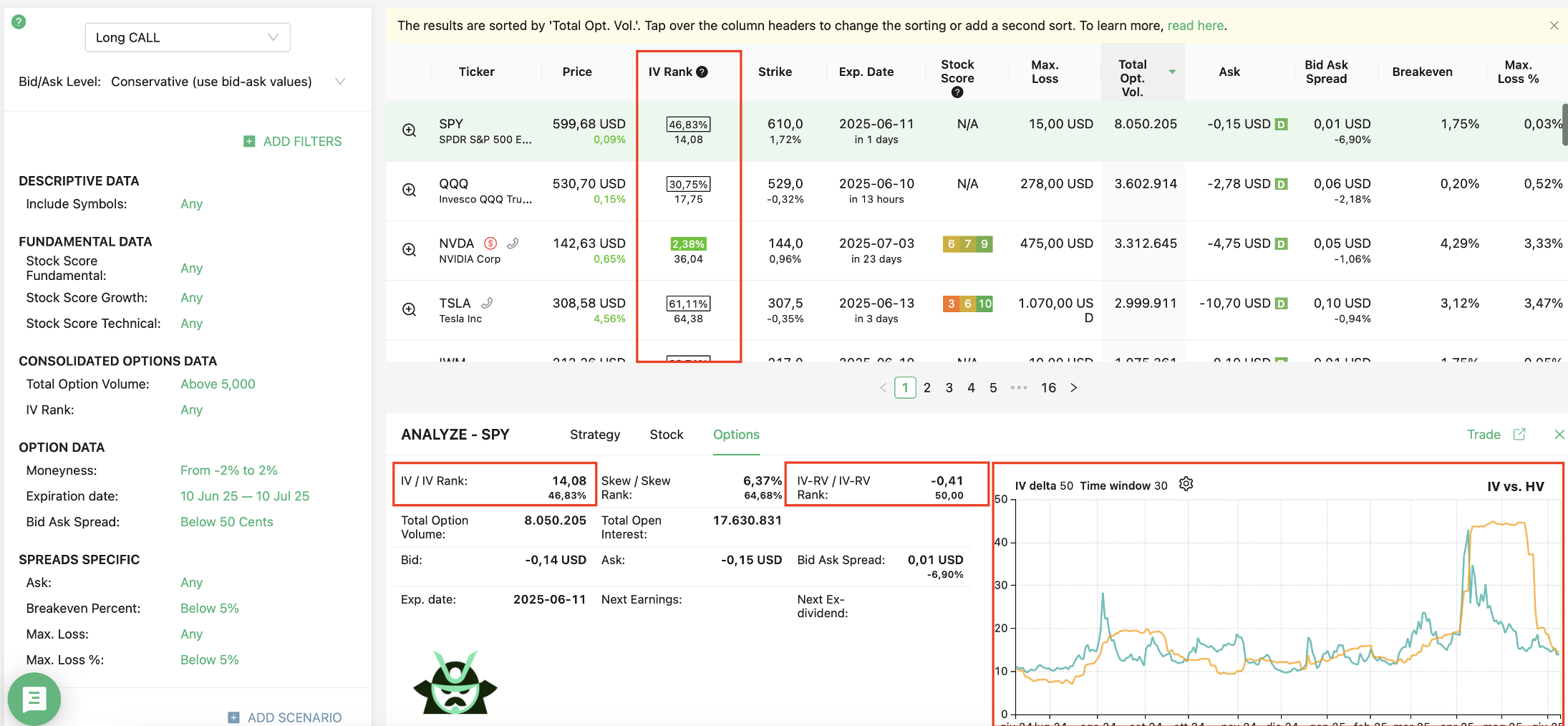Screen dimensions: 1568x726
Task: Change Stock Score Growth Any value
Action: pyautogui.click(x=191, y=298)
